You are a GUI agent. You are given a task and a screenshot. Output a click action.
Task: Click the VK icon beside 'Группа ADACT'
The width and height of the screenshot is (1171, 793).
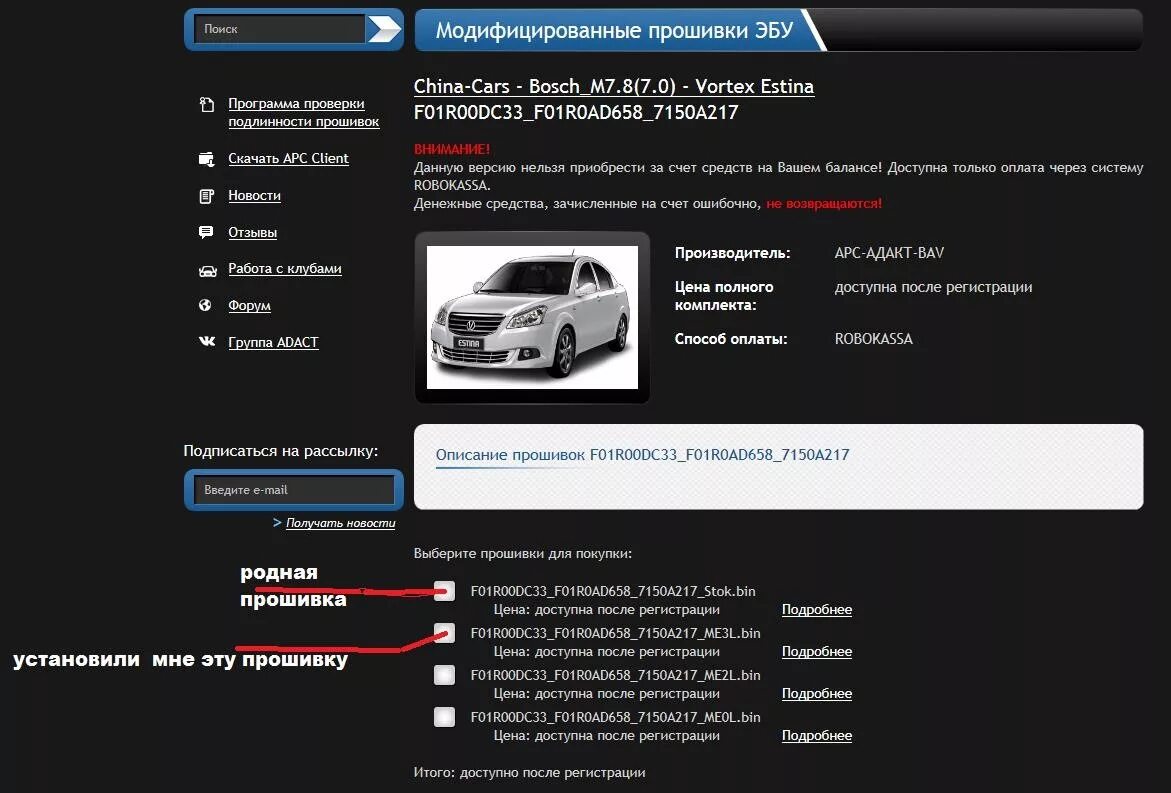[207, 341]
